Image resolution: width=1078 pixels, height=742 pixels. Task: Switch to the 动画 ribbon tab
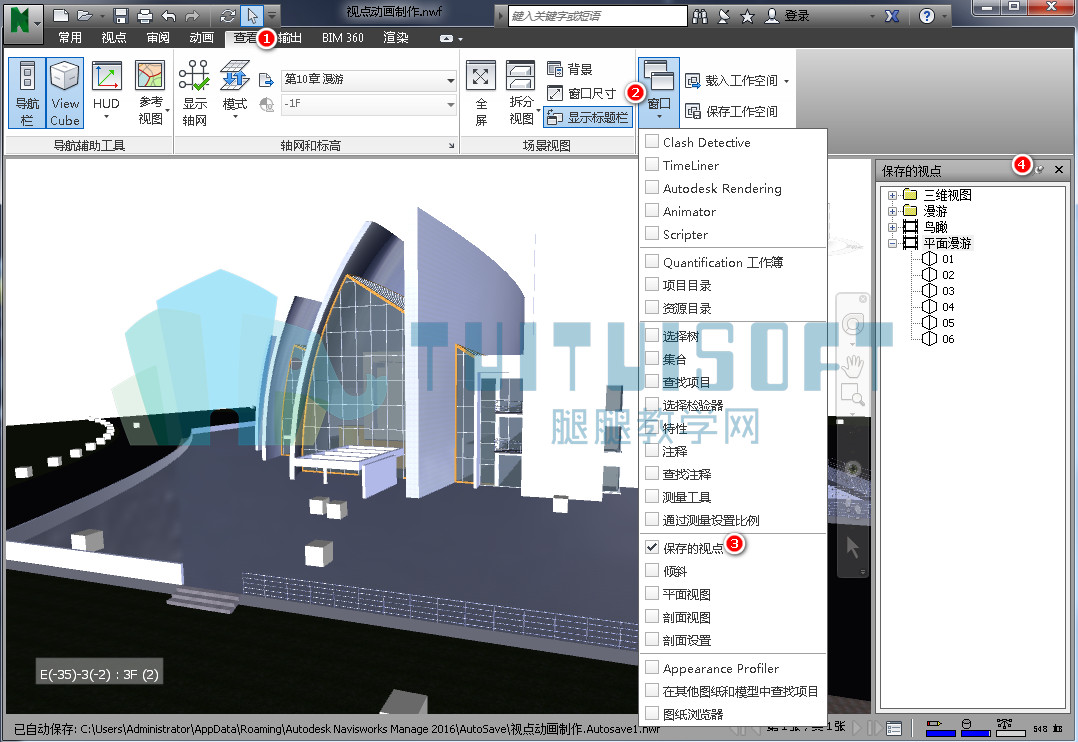click(x=201, y=38)
